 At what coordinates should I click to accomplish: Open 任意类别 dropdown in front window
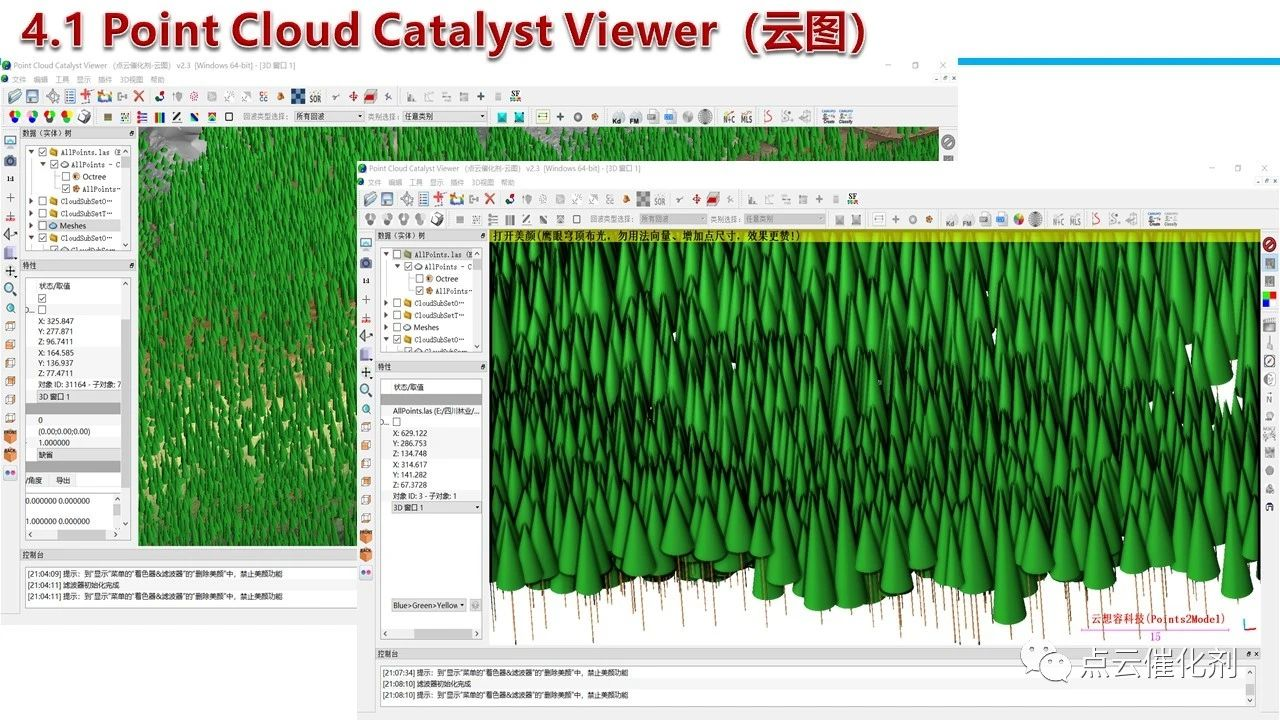click(x=784, y=219)
